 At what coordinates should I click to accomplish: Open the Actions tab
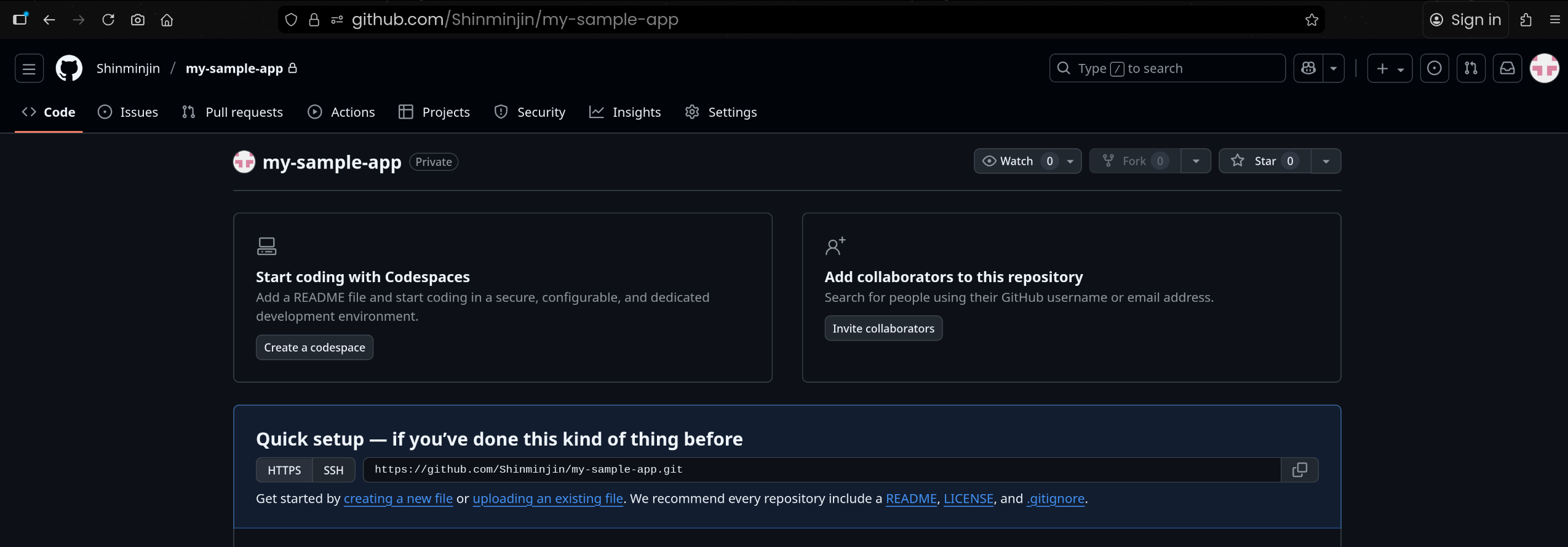coord(341,112)
